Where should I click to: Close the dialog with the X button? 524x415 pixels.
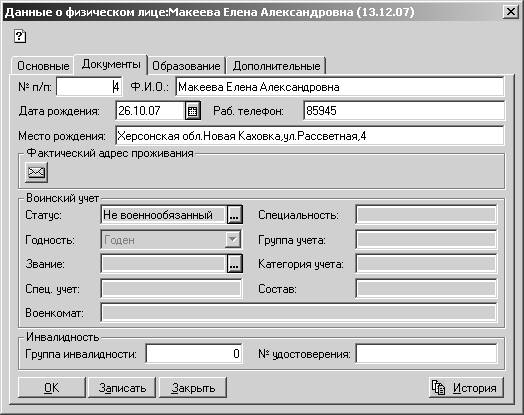511,12
